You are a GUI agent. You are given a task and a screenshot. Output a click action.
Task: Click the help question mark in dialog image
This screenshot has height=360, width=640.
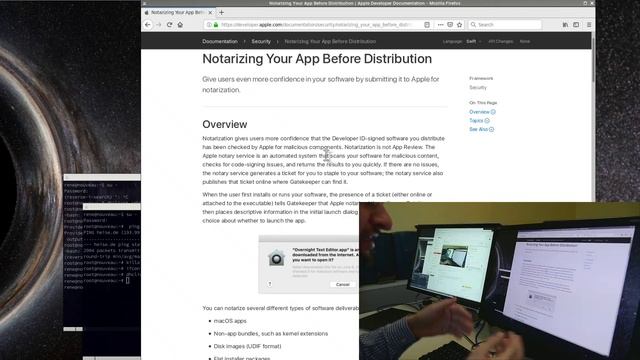[x=270, y=284]
